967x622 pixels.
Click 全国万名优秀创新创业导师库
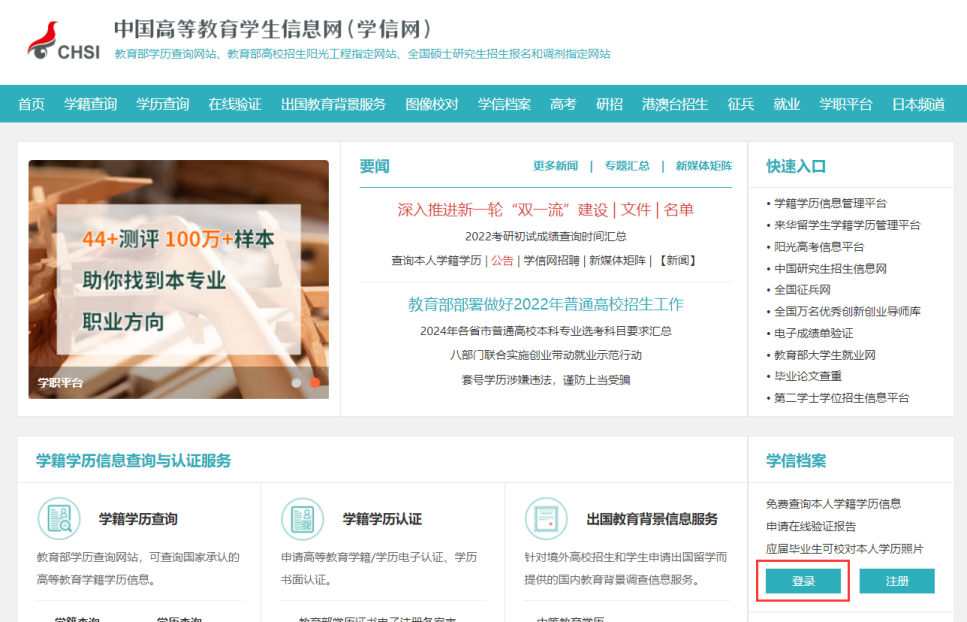(x=847, y=311)
